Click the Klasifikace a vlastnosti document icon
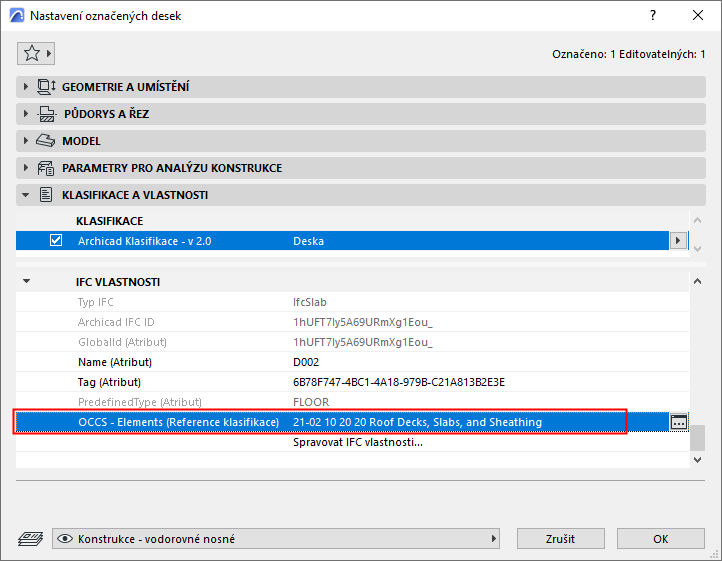 (x=46, y=195)
